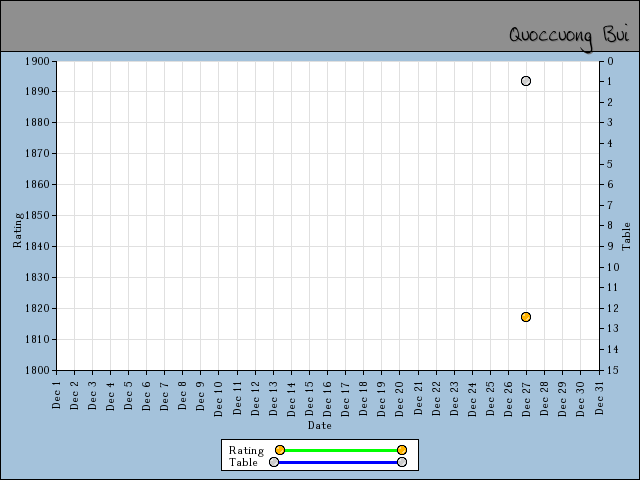Click the blue Table line in the legend

338,462
